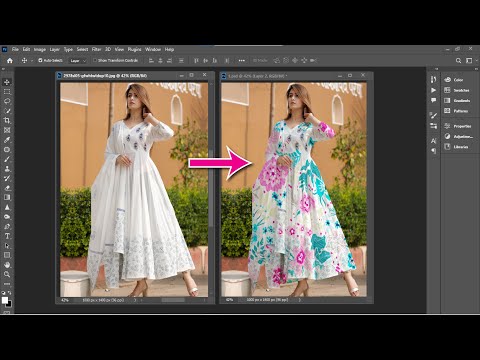Image resolution: width=480 pixels, height=360 pixels.
Task: Open status bar arrow in jpg document
Action: 135,300
